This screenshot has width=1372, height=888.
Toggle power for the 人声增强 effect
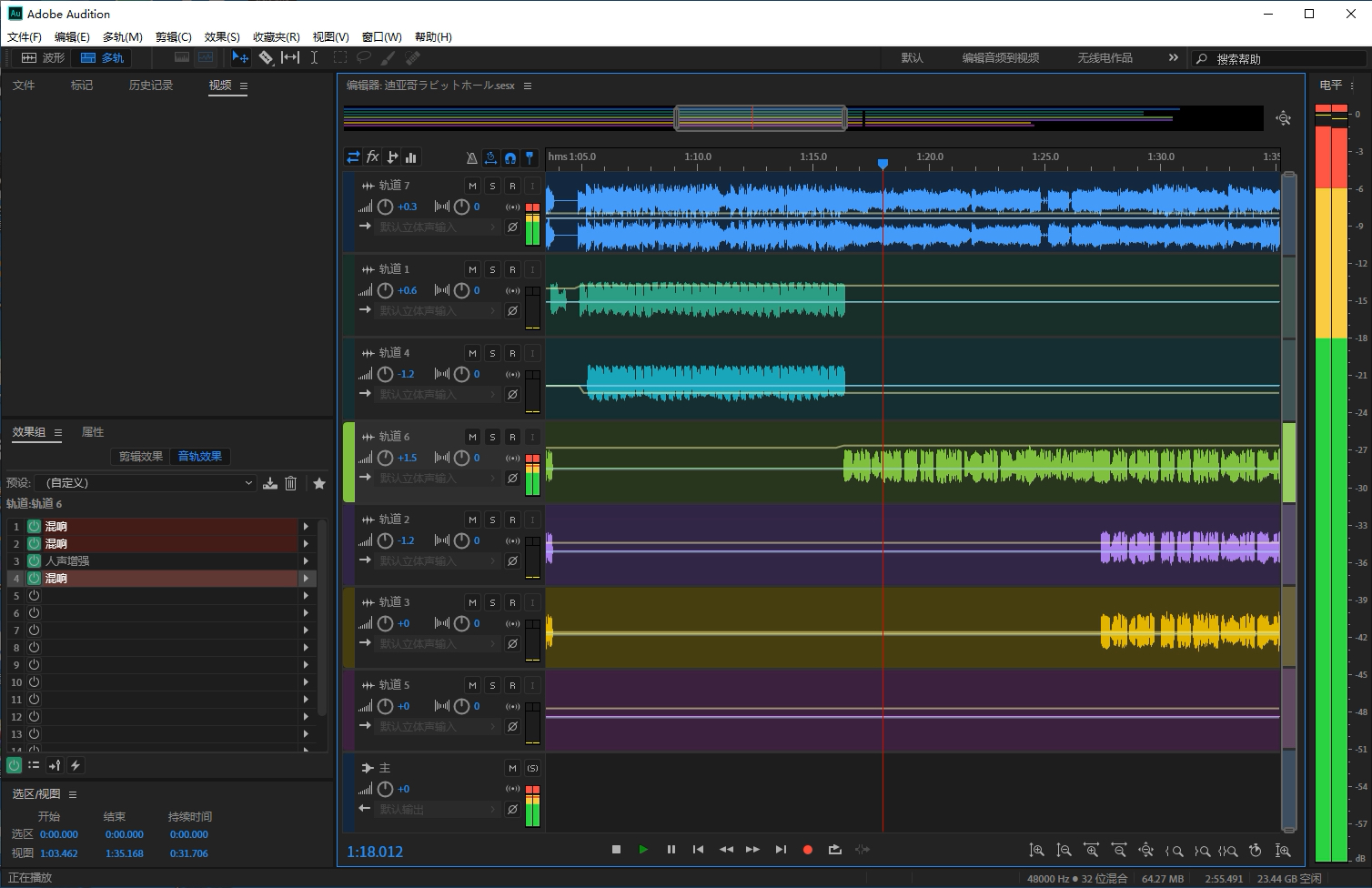(34, 560)
